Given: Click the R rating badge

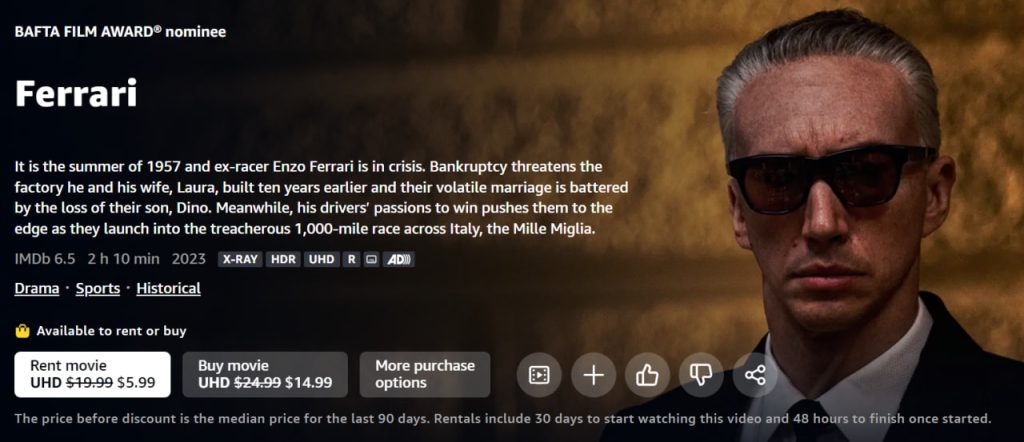Looking at the screenshot, I should 351,259.
